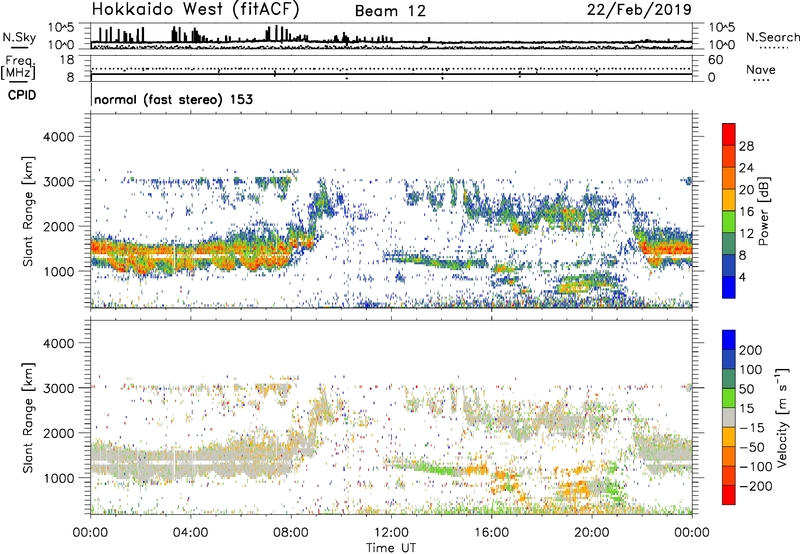
Task: Click the "50" velocity colorbar label
Action: [746, 389]
